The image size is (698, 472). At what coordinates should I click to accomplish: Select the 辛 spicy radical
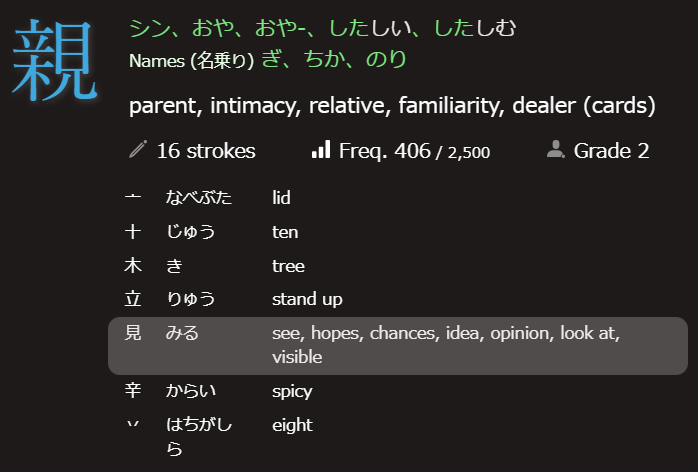point(132,391)
